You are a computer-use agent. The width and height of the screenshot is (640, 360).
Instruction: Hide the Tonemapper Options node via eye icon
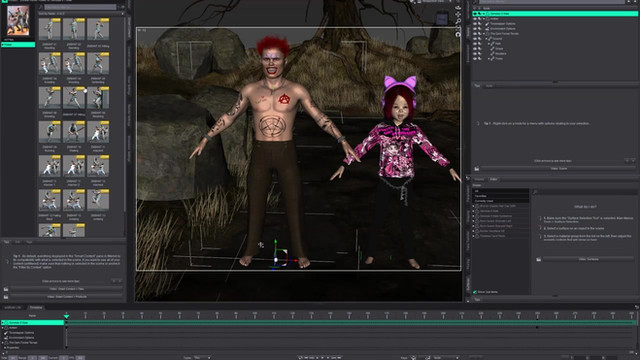(475, 24)
